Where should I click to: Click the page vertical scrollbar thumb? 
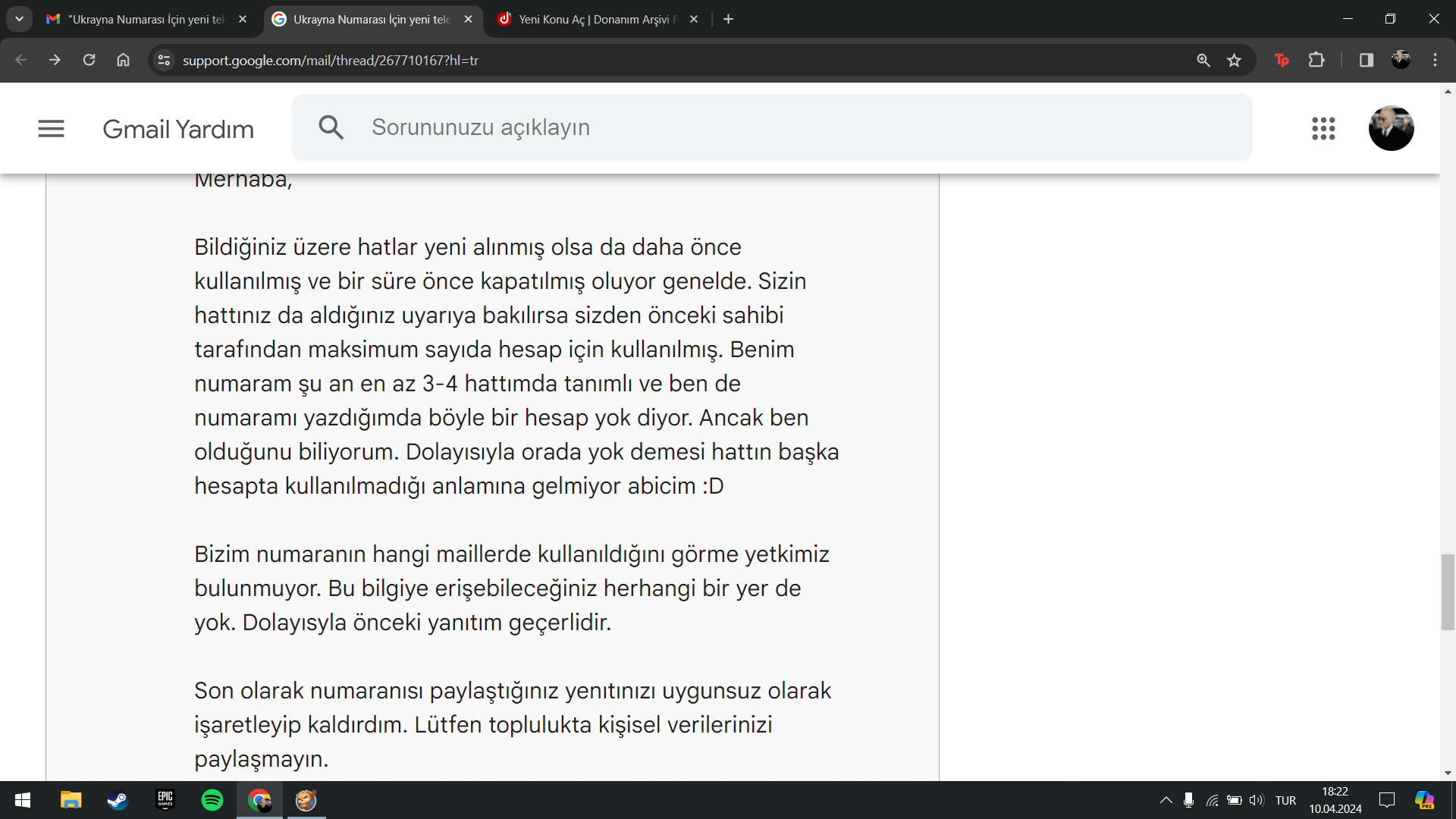pyautogui.click(x=1448, y=591)
